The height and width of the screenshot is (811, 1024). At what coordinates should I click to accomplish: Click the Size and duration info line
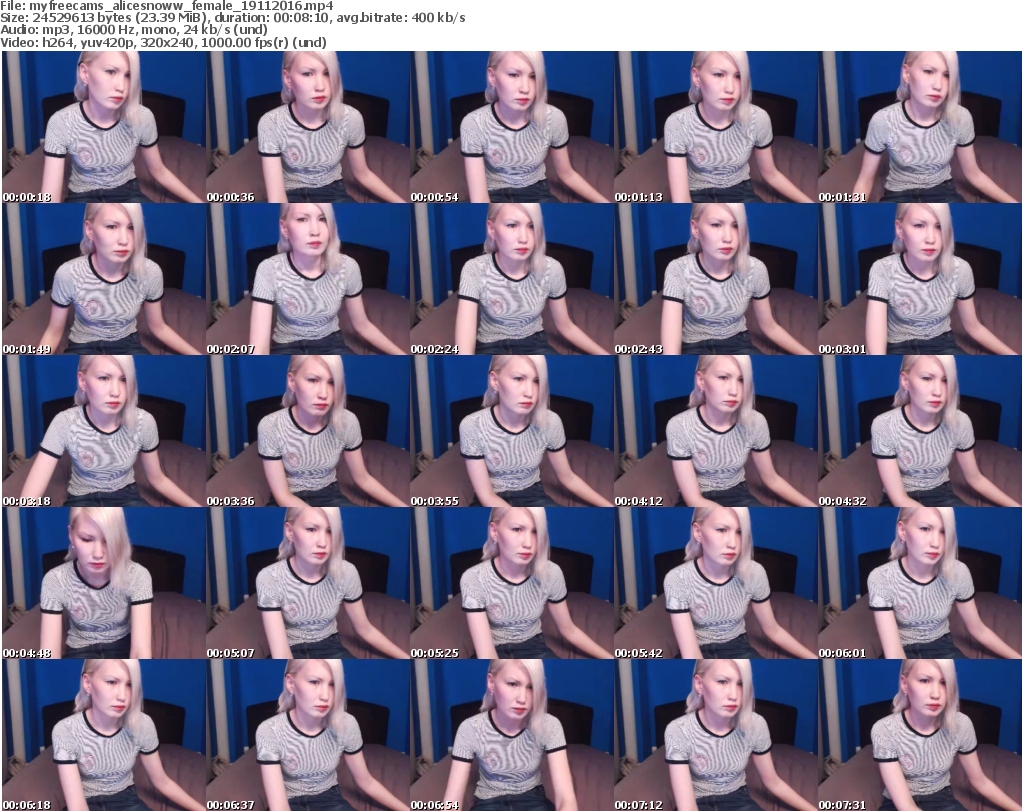(232, 18)
